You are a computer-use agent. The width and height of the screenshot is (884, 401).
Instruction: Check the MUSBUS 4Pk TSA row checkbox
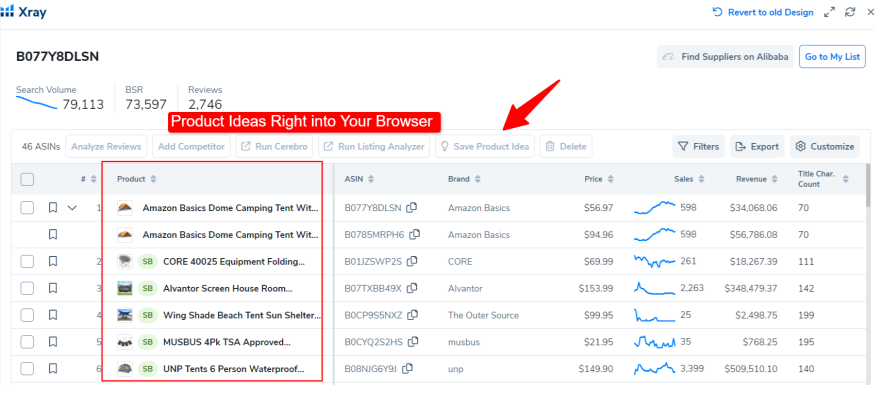point(27,342)
